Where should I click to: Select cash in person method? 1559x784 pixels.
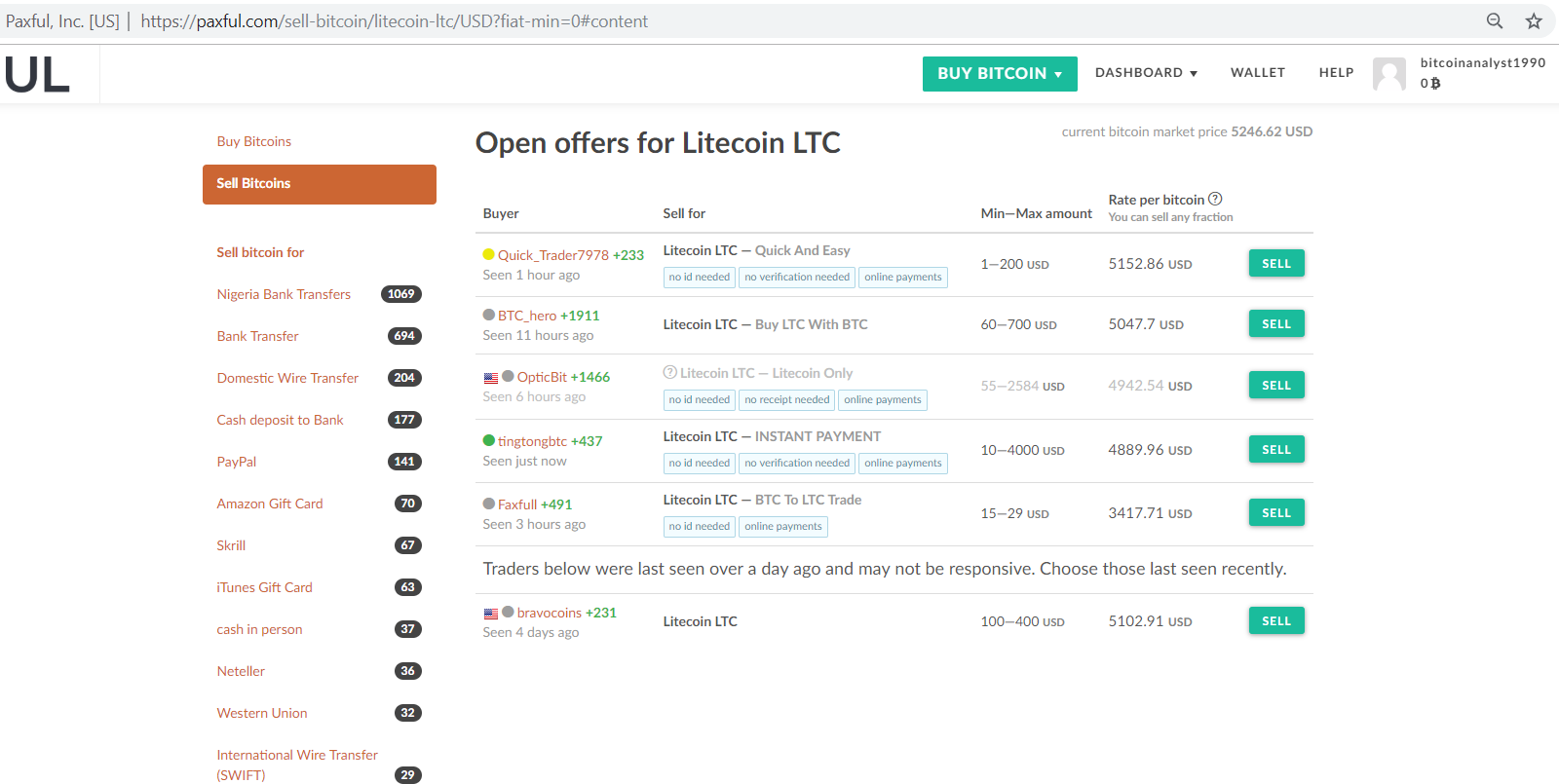pyautogui.click(x=259, y=629)
